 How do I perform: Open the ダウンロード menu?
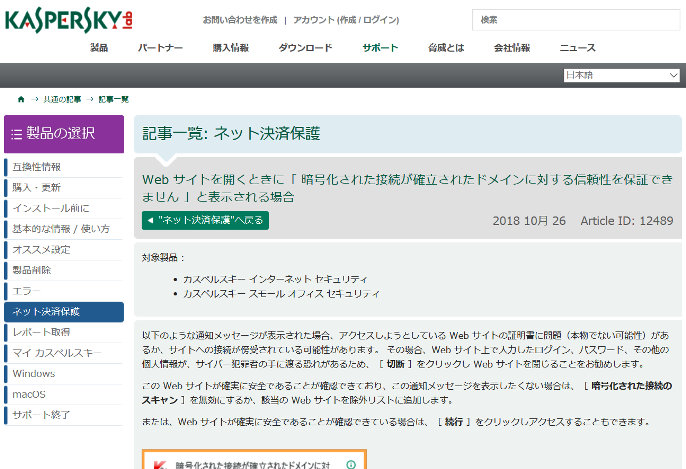(305, 48)
